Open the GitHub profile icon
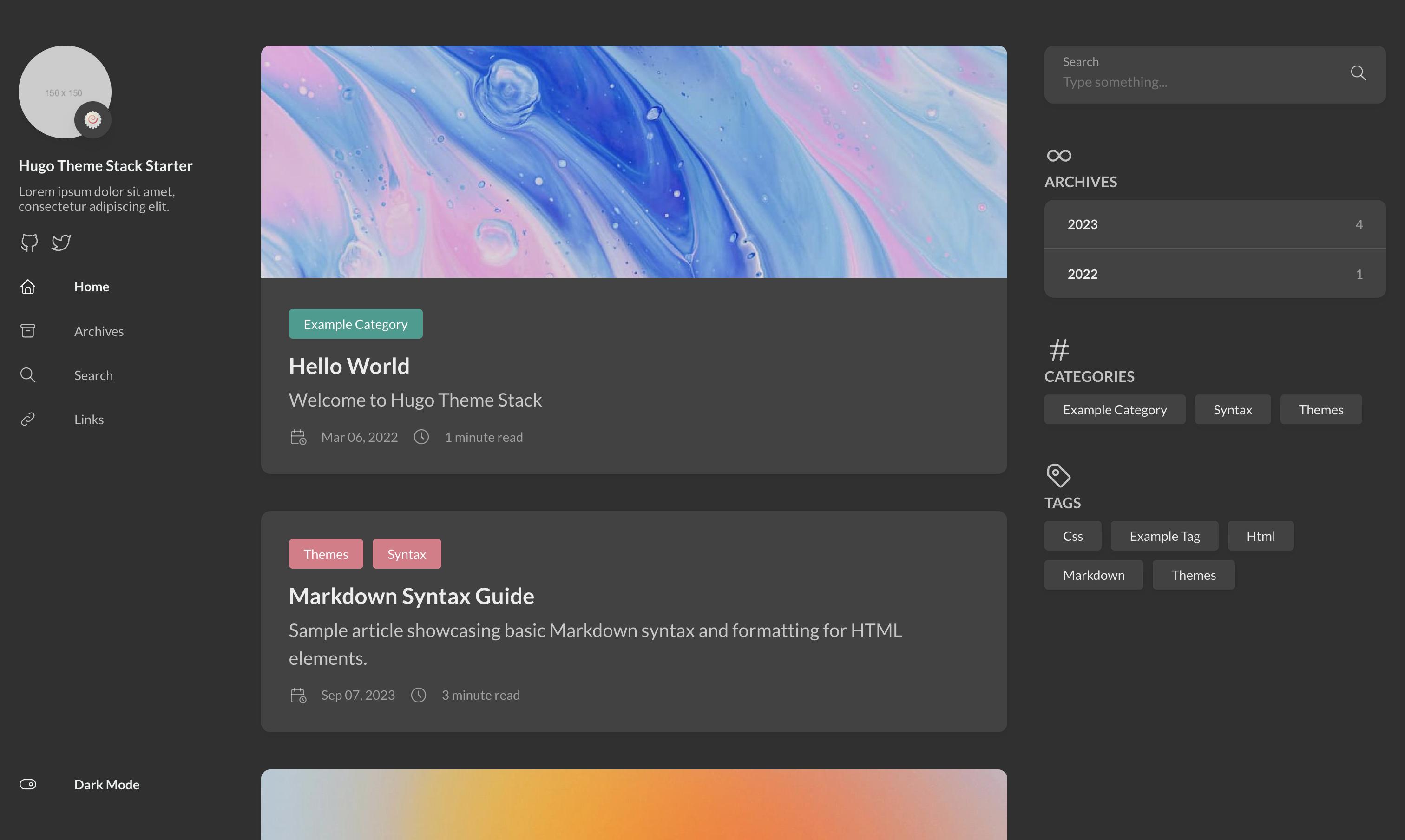The height and width of the screenshot is (840, 1405). coord(28,243)
